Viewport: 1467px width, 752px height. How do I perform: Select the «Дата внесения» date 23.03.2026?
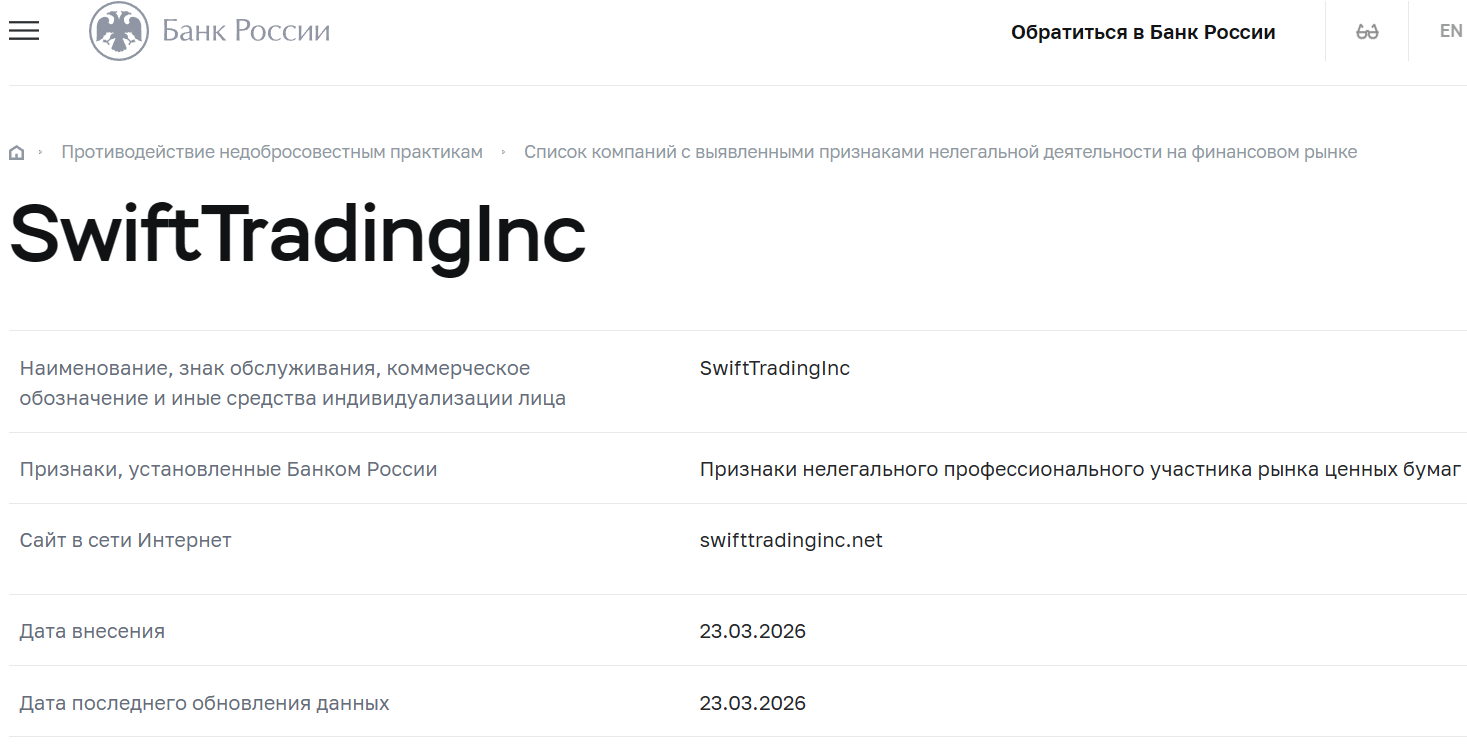point(753,630)
